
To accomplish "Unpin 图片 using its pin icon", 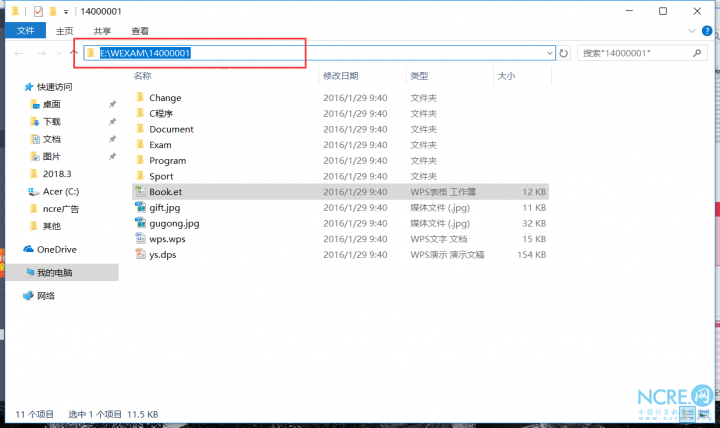I will point(112,157).
